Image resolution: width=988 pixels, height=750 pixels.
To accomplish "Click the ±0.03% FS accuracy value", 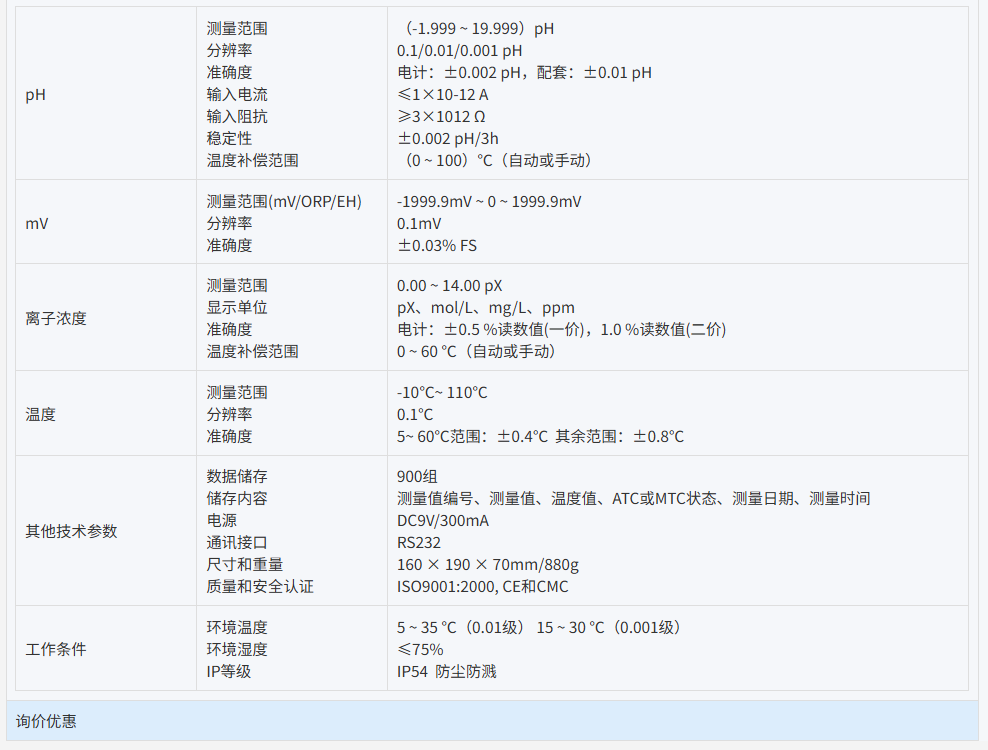I will [x=437, y=245].
